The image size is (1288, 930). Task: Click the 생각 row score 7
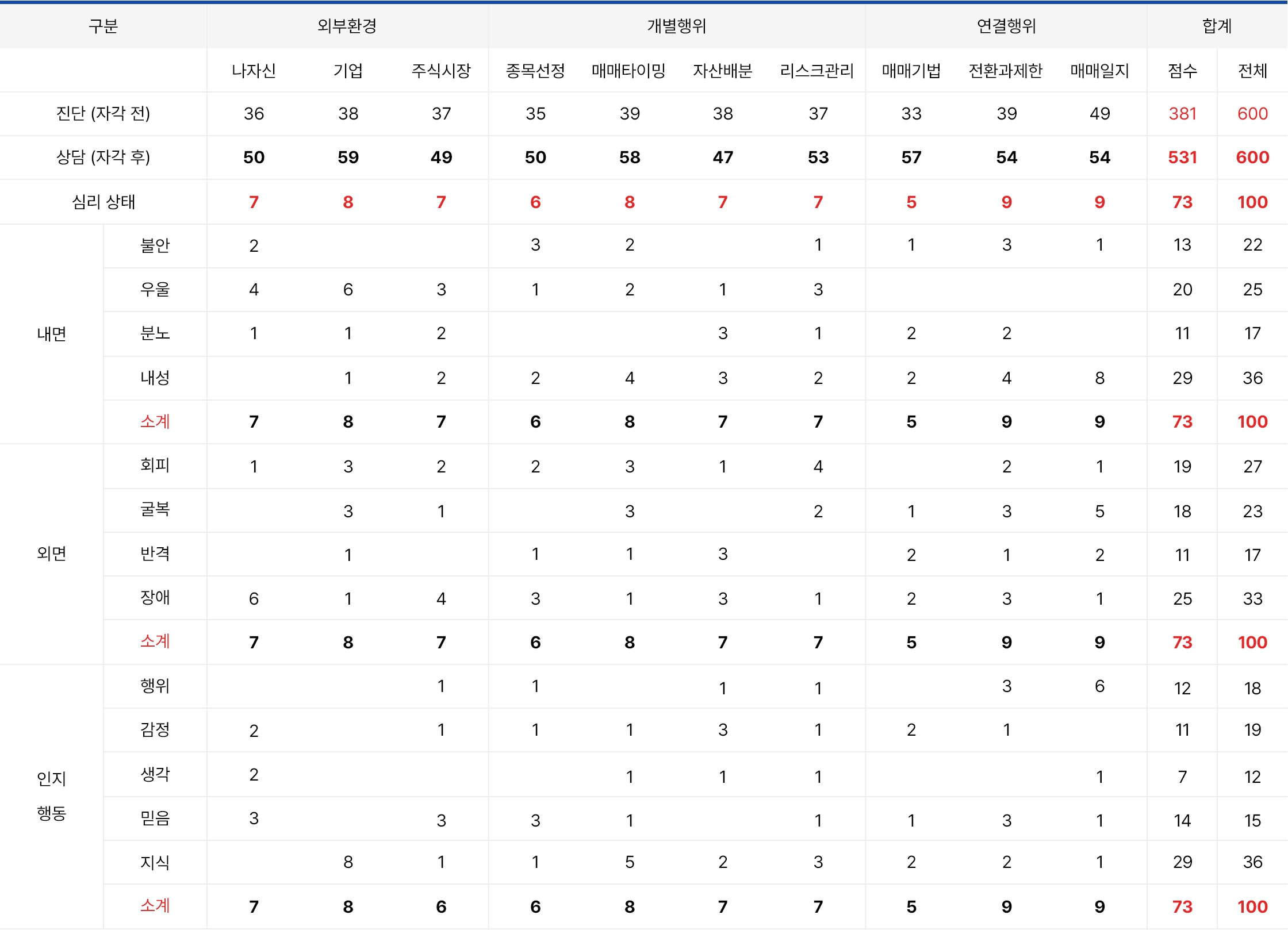(1182, 777)
